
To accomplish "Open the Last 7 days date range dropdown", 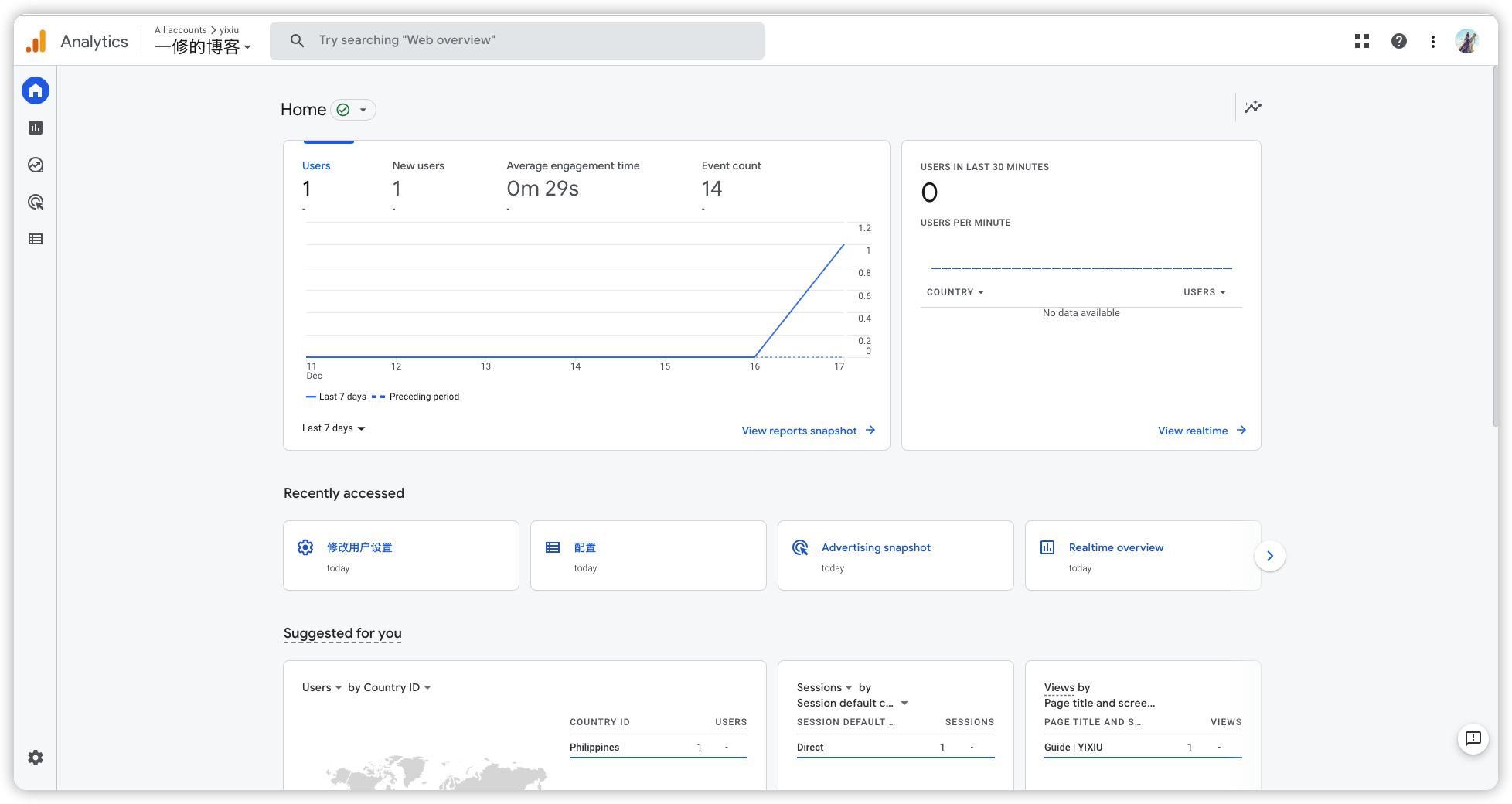I will click(333, 428).
